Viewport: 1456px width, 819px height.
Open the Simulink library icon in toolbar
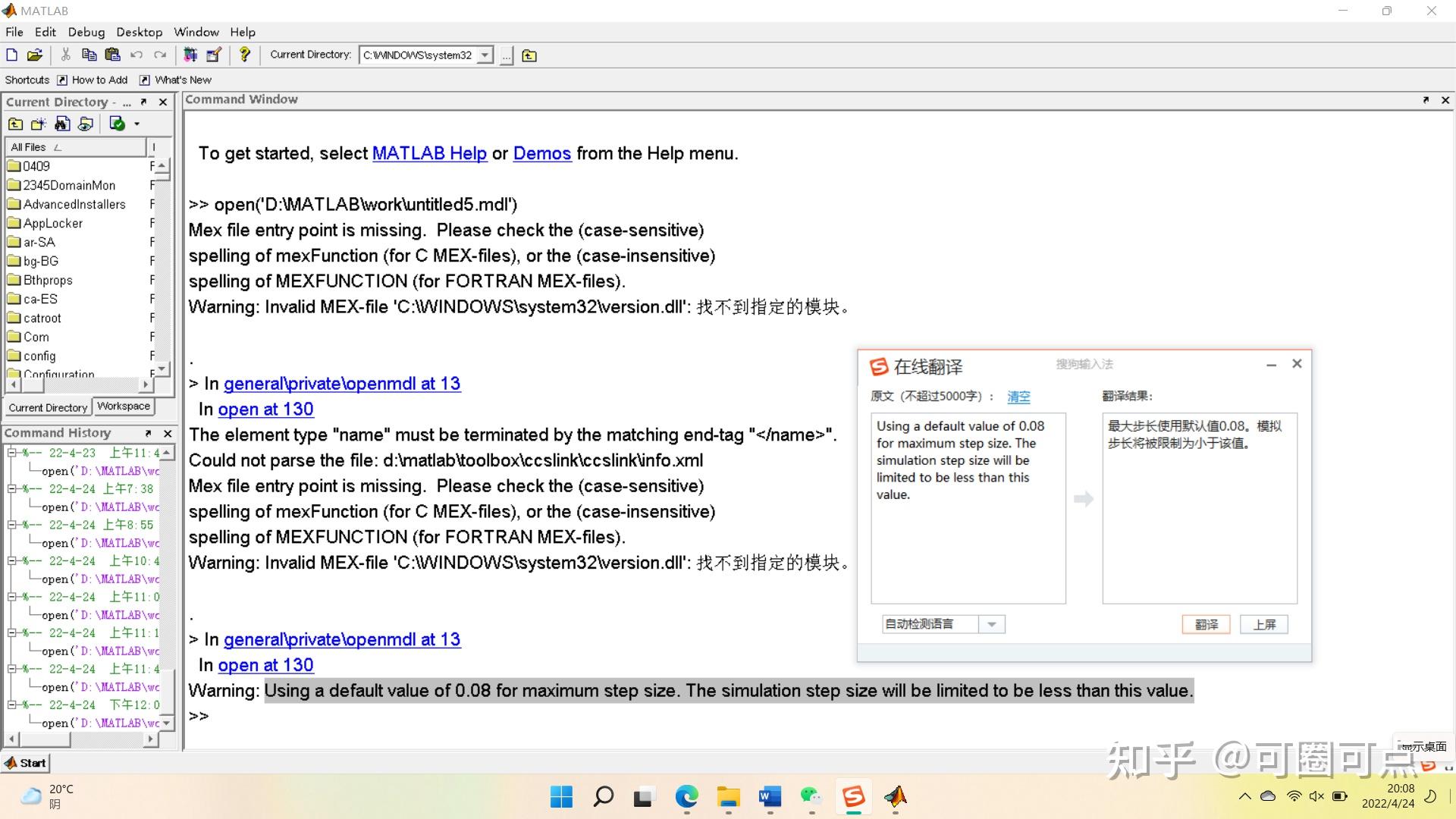tap(190, 55)
